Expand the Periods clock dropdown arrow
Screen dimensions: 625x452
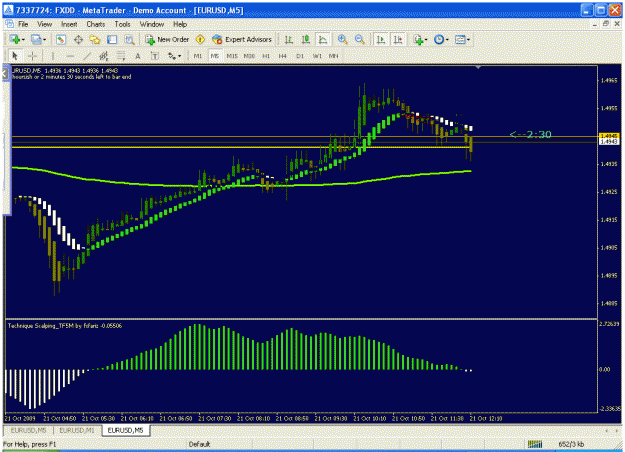pyautogui.click(x=447, y=39)
